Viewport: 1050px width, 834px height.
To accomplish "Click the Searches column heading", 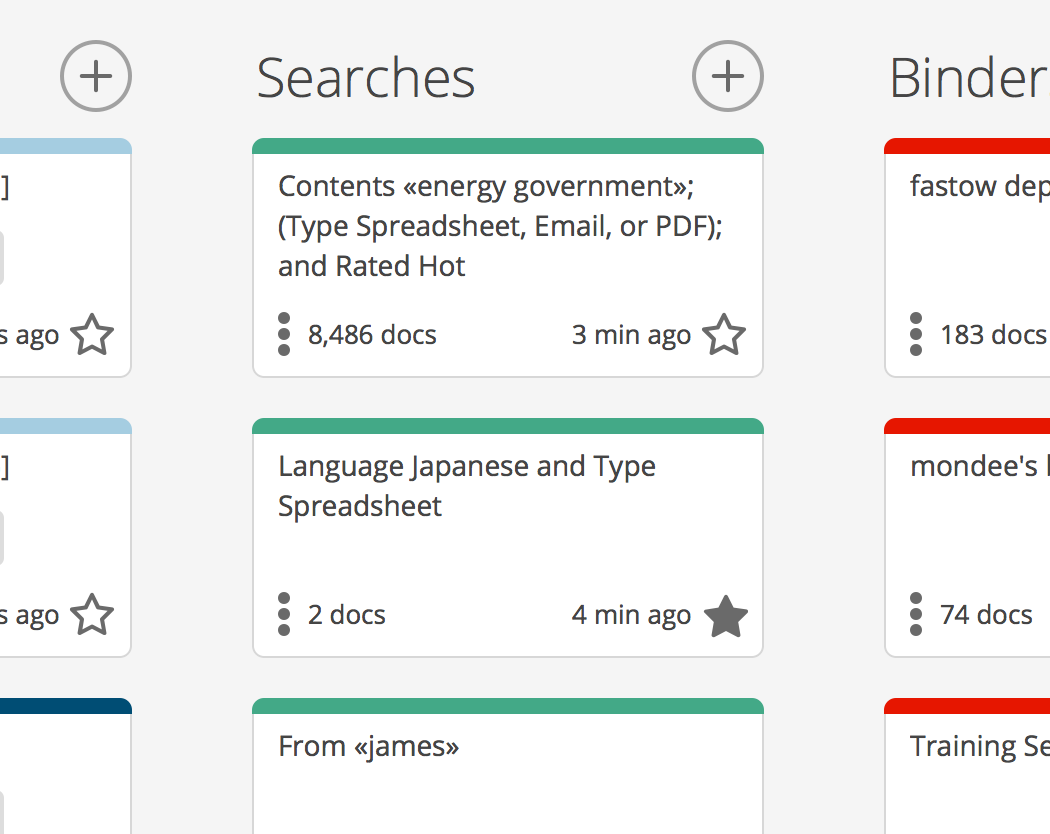I will click(x=366, y=78).
